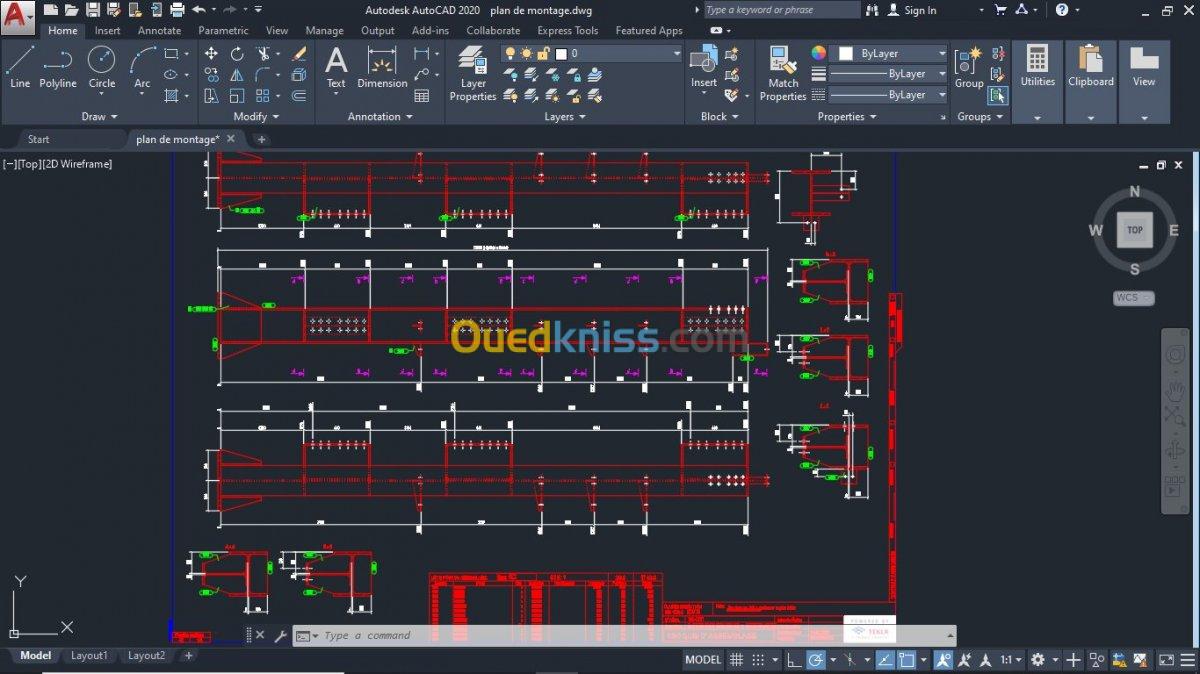Click the Plot printer icon
Image resolution: width=1200 pixels, height=674 pixels.
(x=178, y=10)
